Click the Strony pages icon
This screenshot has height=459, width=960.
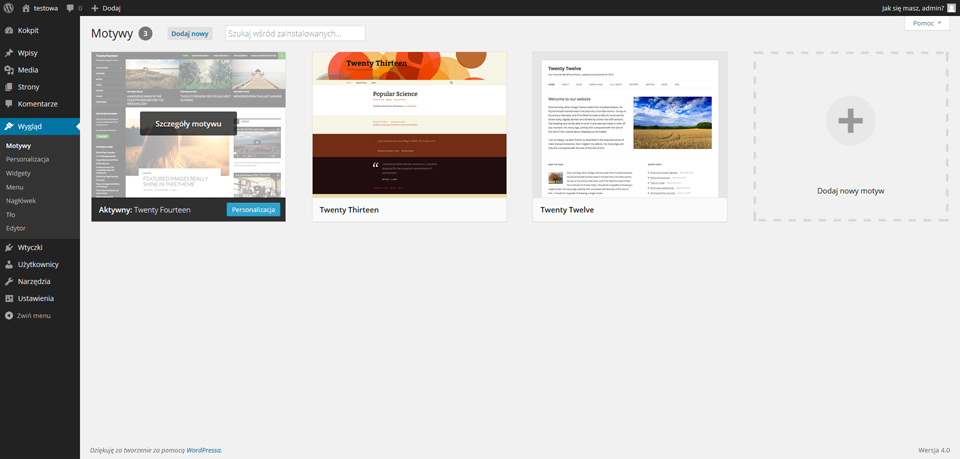click(9, 87)
